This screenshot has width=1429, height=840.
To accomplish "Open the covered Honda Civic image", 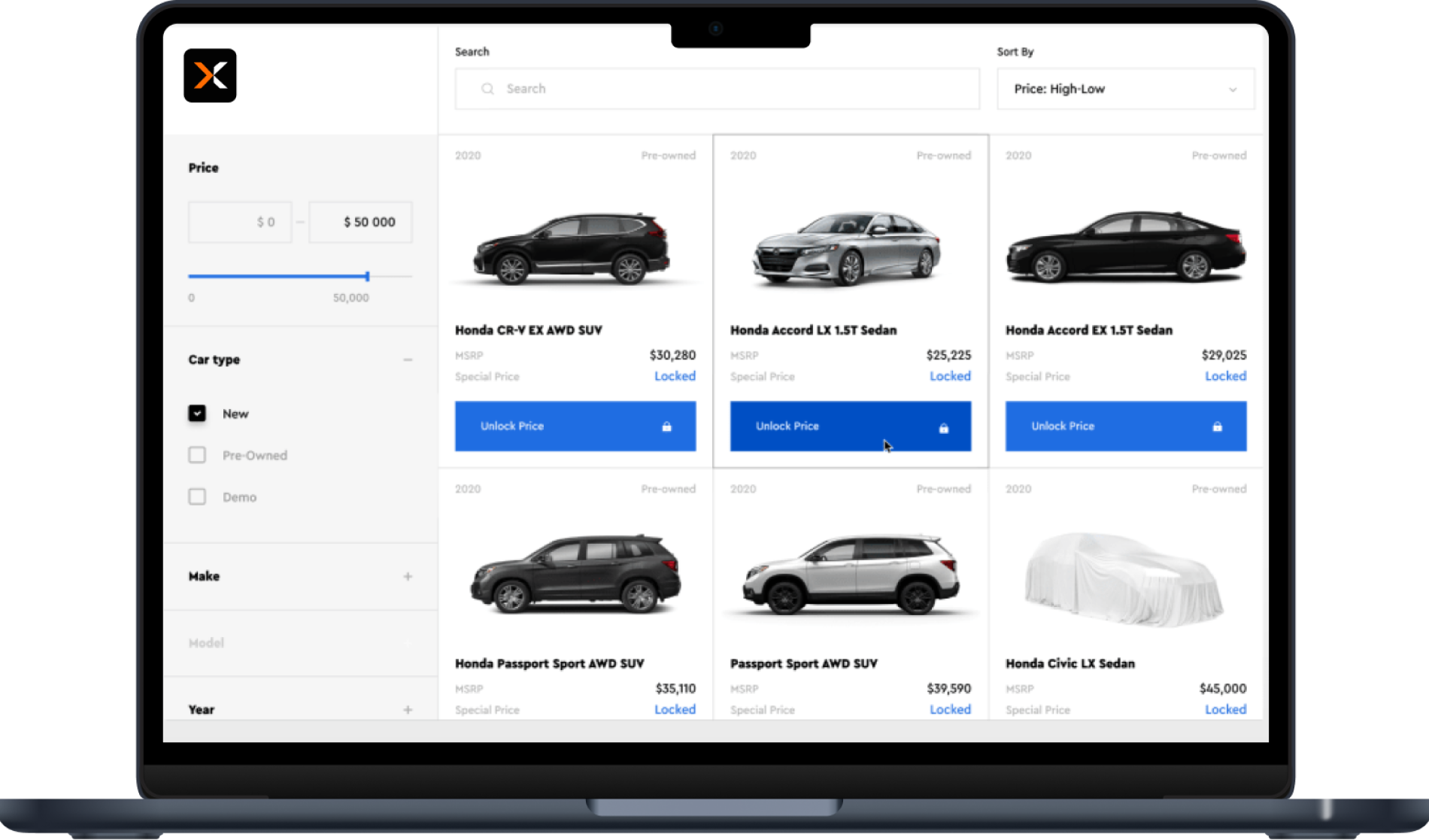I will [1124, 579].
